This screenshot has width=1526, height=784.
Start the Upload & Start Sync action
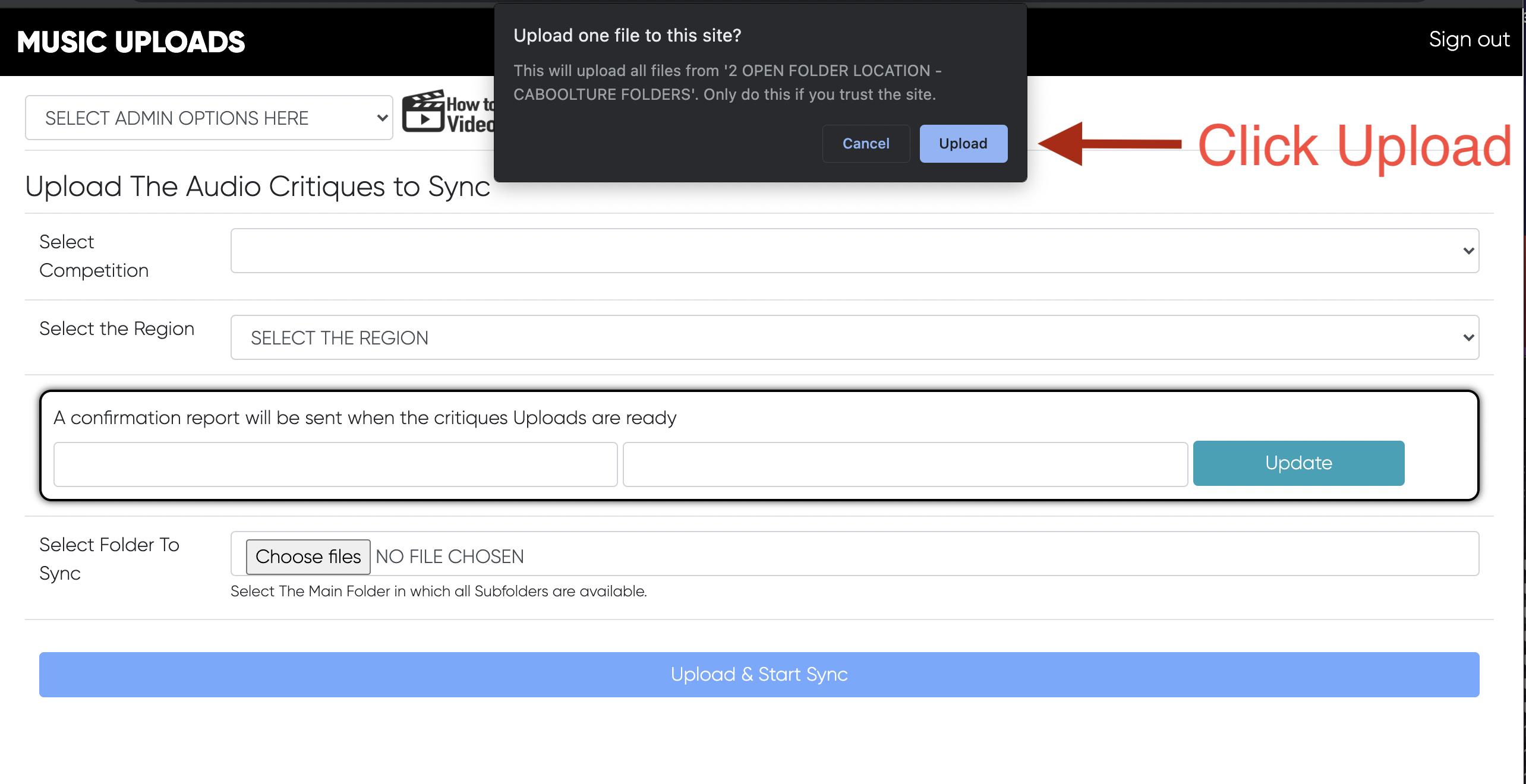click(759, 674)
